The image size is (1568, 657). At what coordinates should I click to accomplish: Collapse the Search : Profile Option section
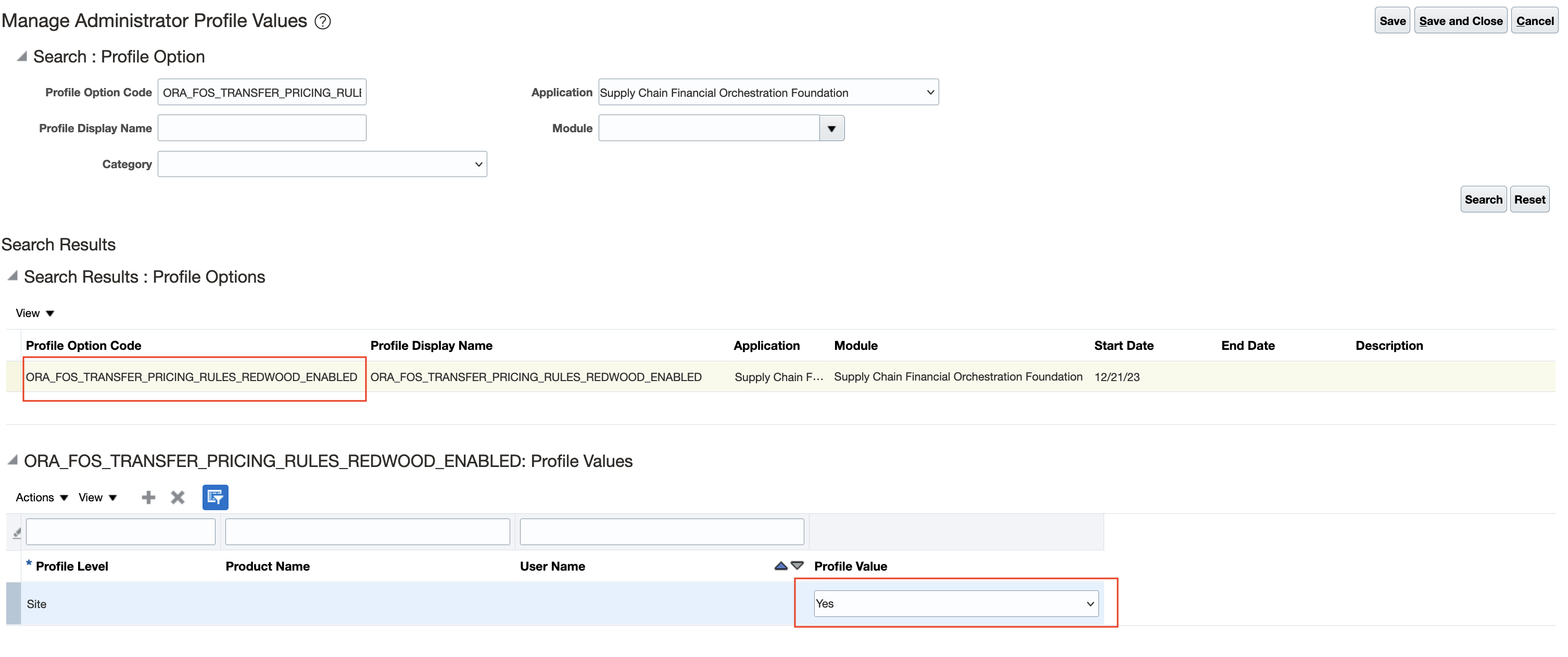[22, 57]
